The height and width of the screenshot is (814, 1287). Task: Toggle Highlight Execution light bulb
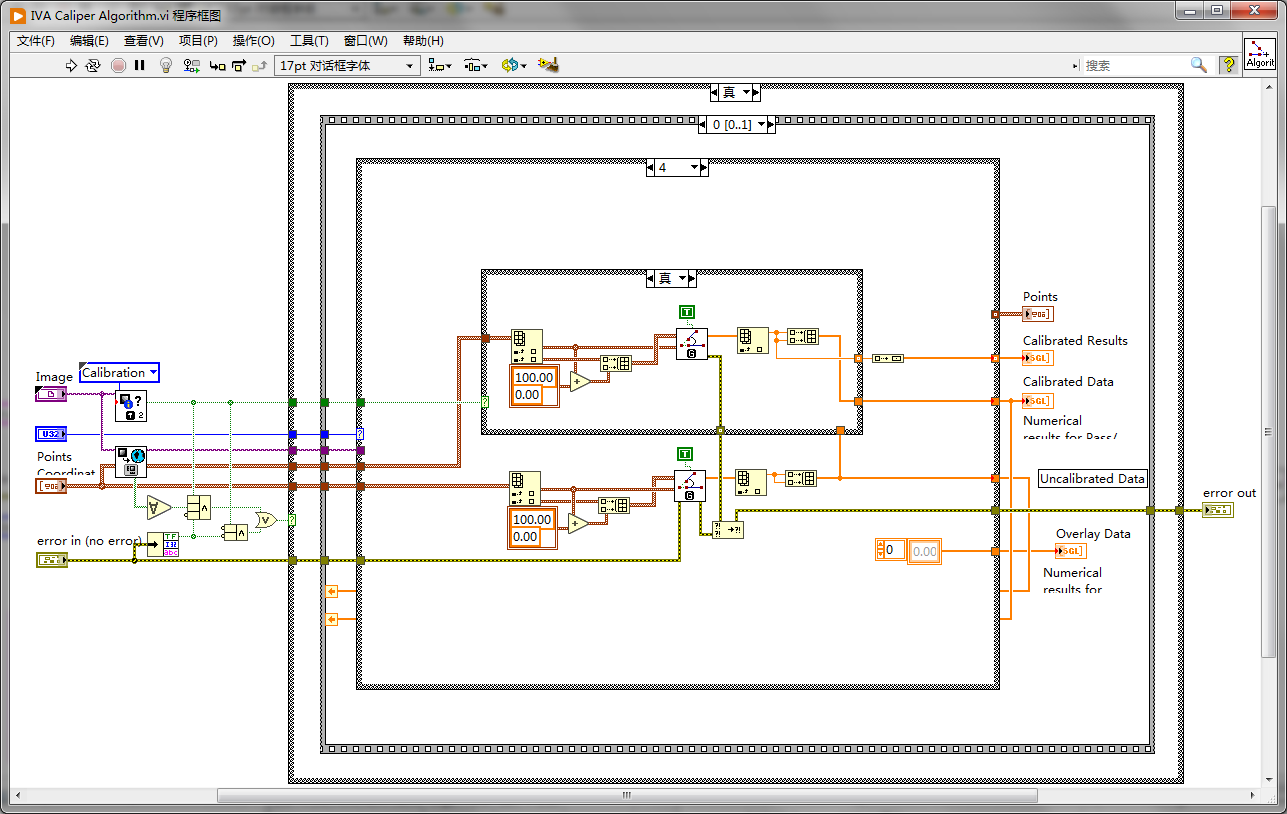(166, 65)
